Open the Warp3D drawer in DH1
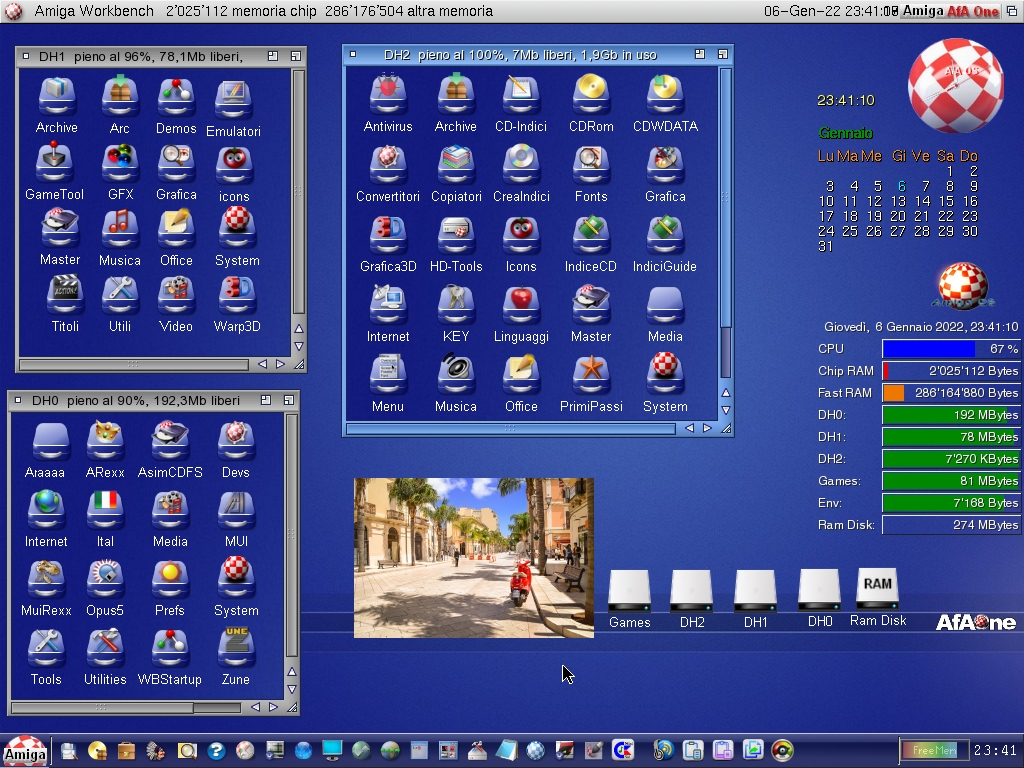The image size is (1024, 768). [236, 296]
